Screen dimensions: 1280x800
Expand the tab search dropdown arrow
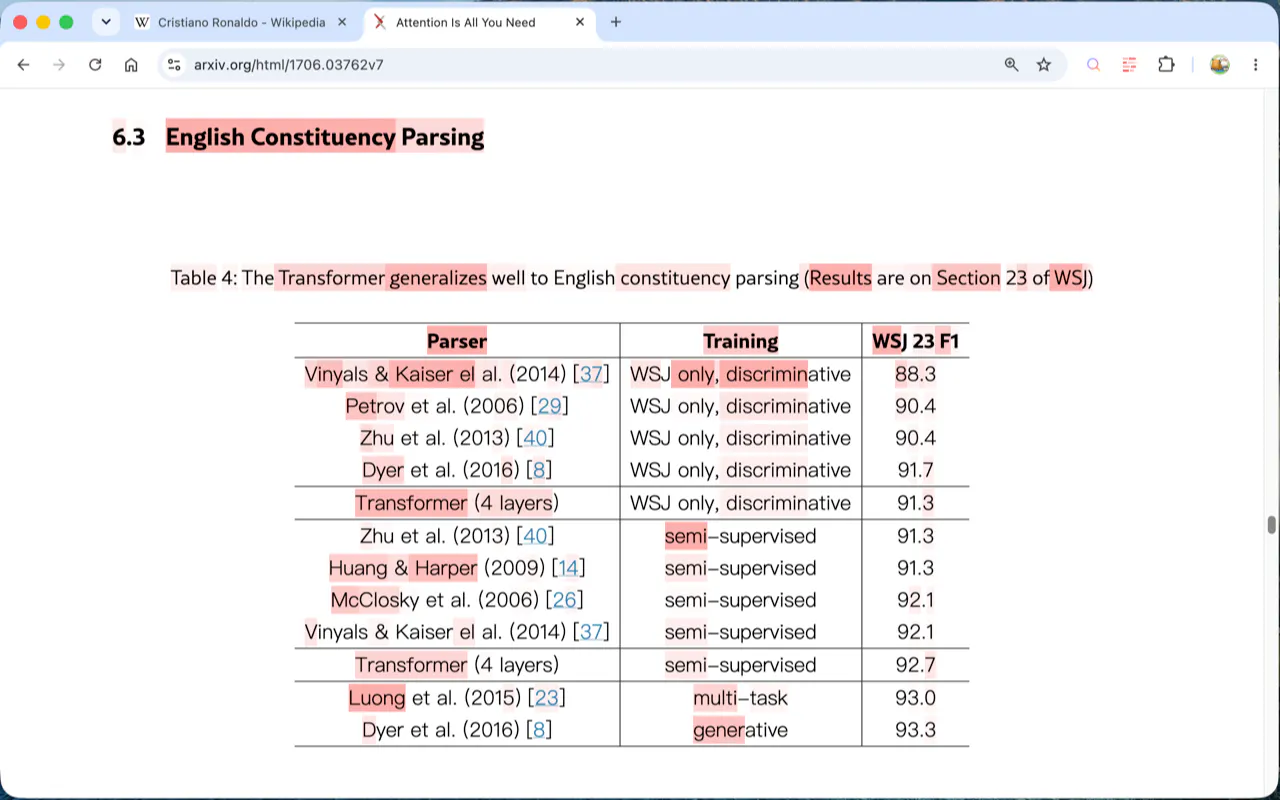pyautogui.click(x=106, y=22)
